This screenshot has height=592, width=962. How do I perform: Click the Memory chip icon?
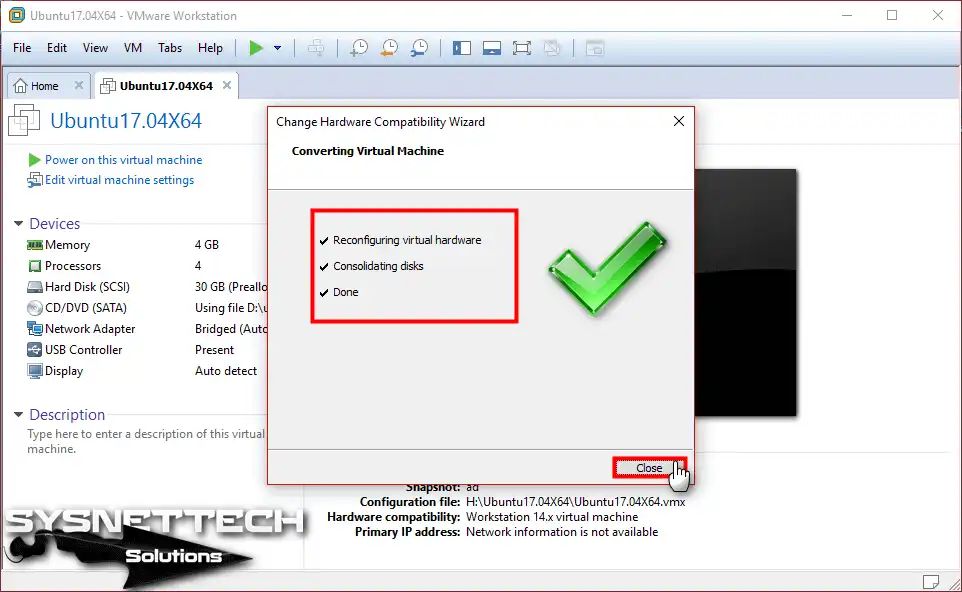point(35,245)
